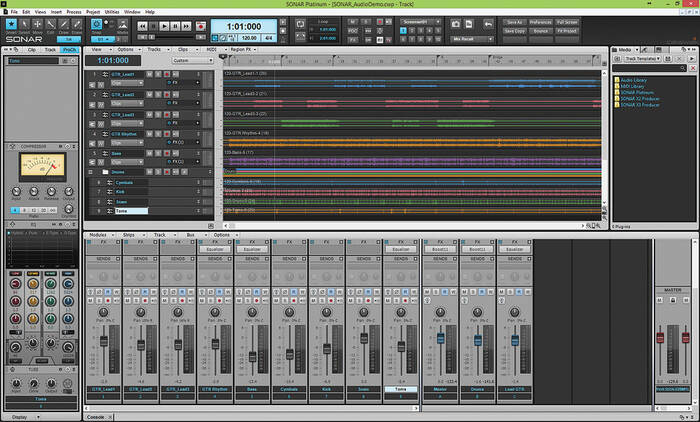
Task: Solo the GTR_Lead2 track
Action: tap(157, 94)
